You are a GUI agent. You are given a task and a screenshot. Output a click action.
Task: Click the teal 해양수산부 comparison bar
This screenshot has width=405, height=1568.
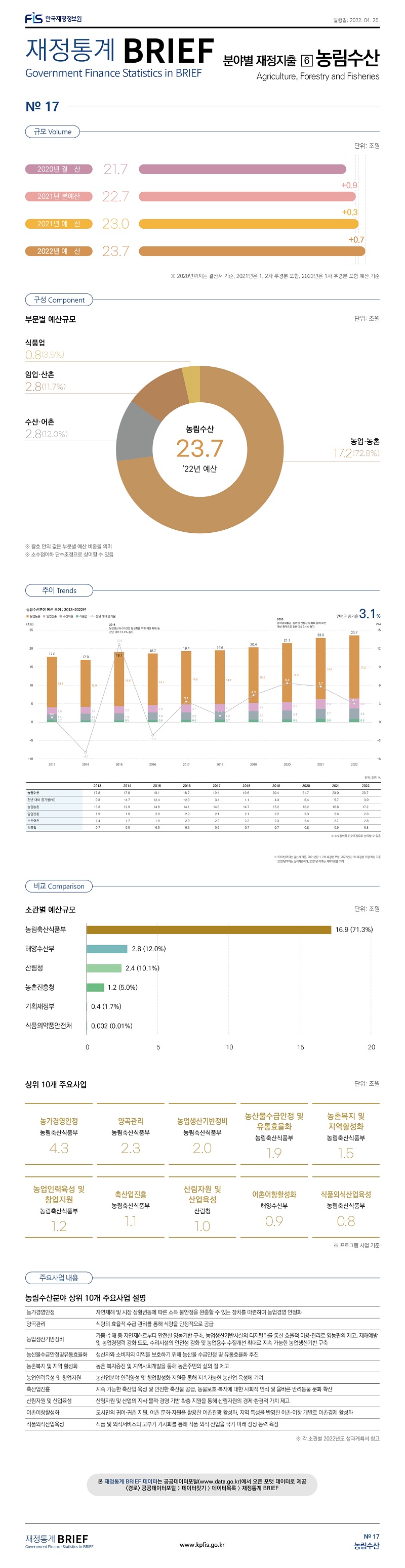coord(107,949)
